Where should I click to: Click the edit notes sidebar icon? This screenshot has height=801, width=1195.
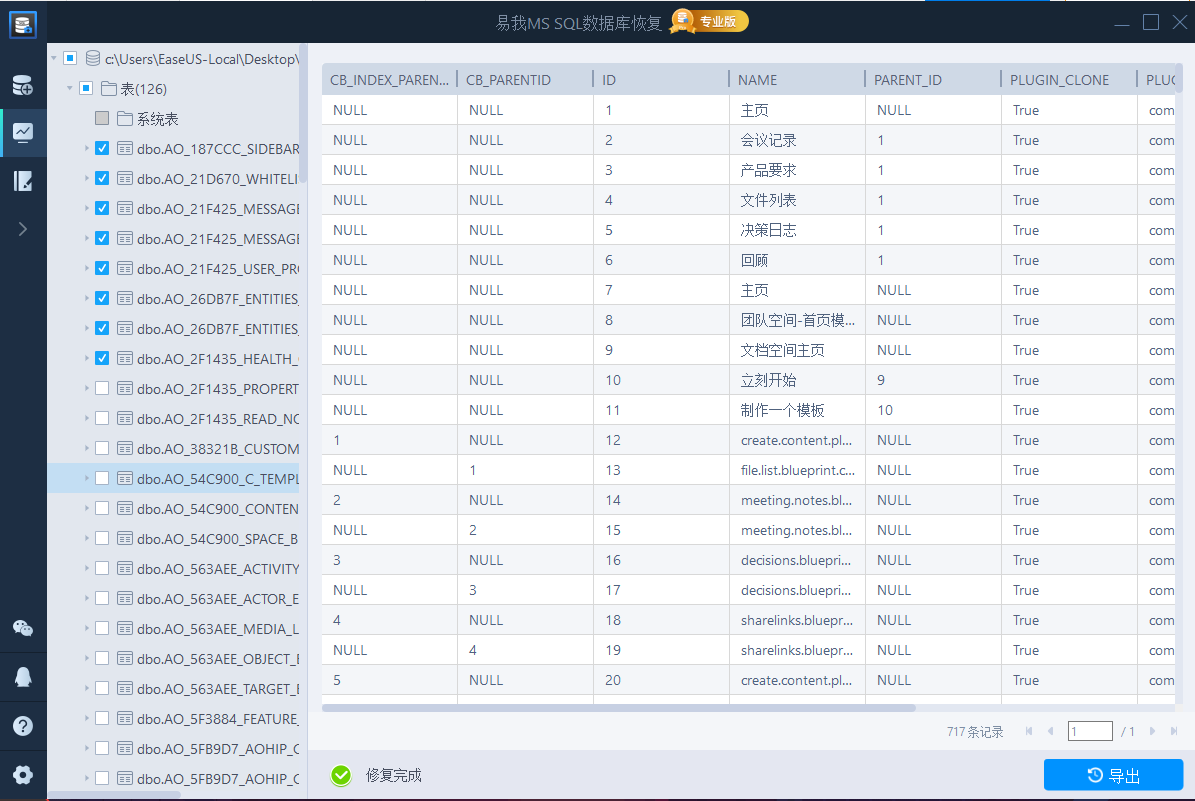(22, 181)
